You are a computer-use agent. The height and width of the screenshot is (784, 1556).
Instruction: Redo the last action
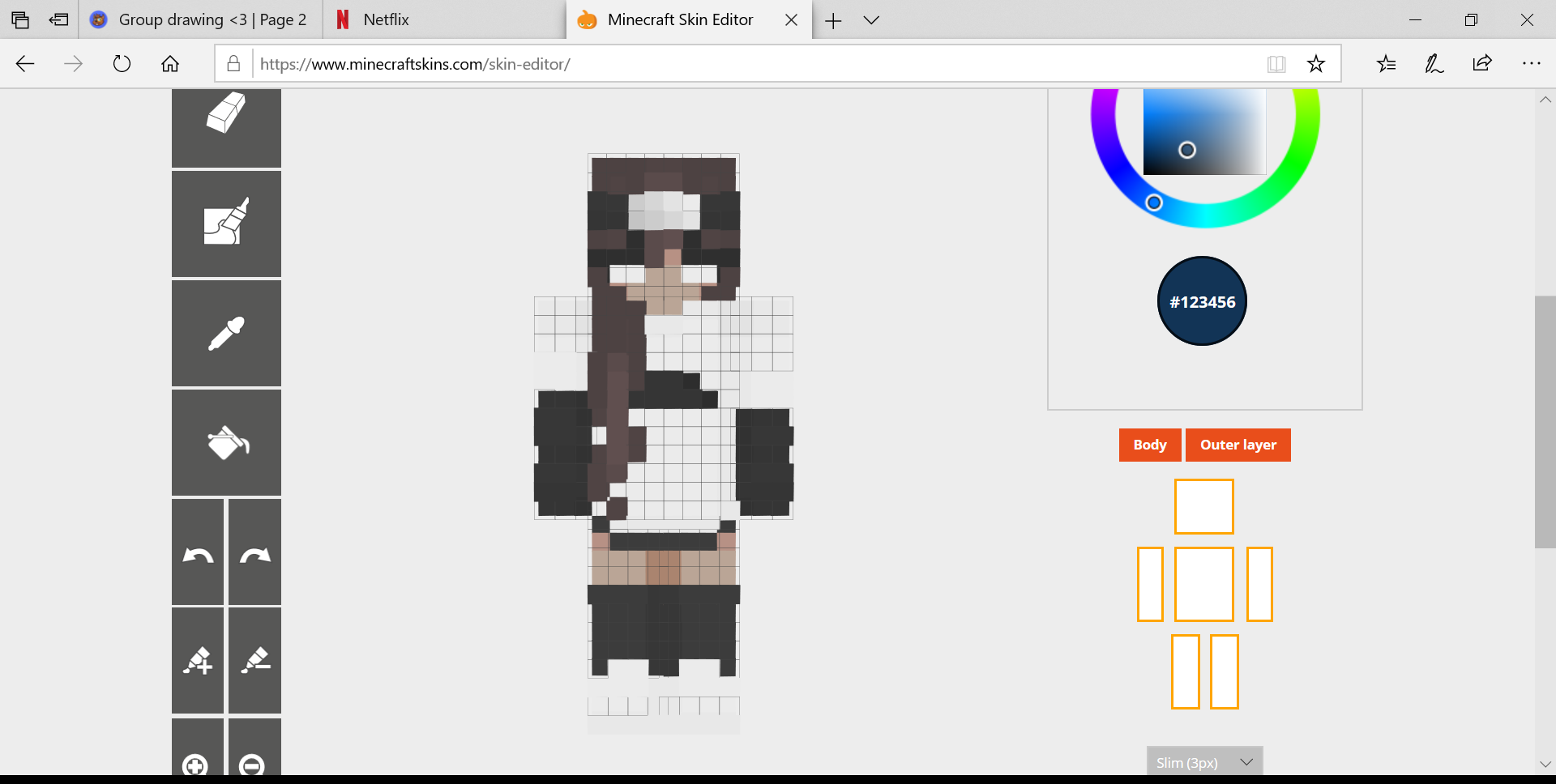254,552
